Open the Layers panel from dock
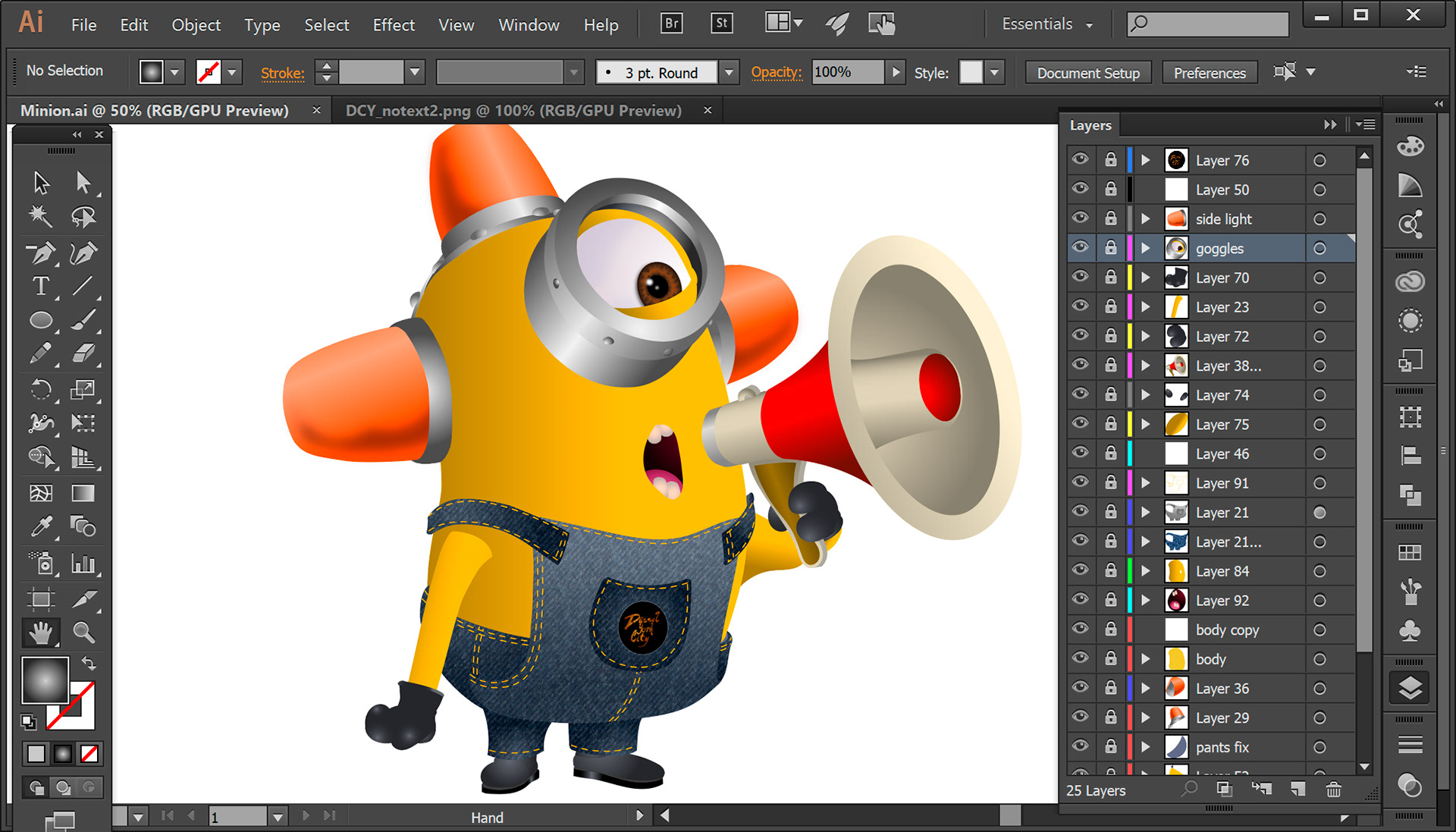Image resolution: width=1456 pixels, height=832 pixels. tap(1410, 689)
